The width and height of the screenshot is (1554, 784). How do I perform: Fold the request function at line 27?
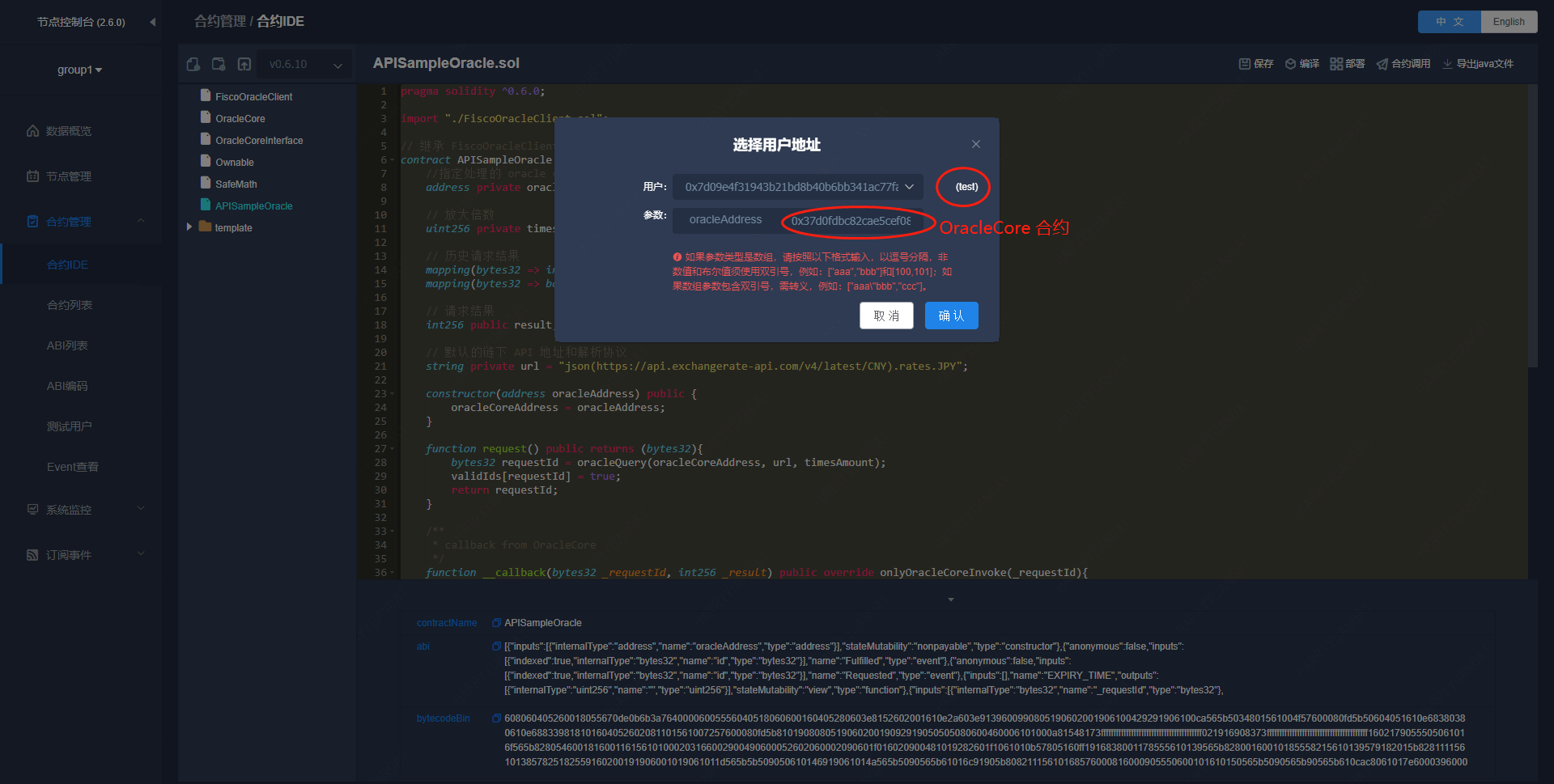click(x=393, y=449)
